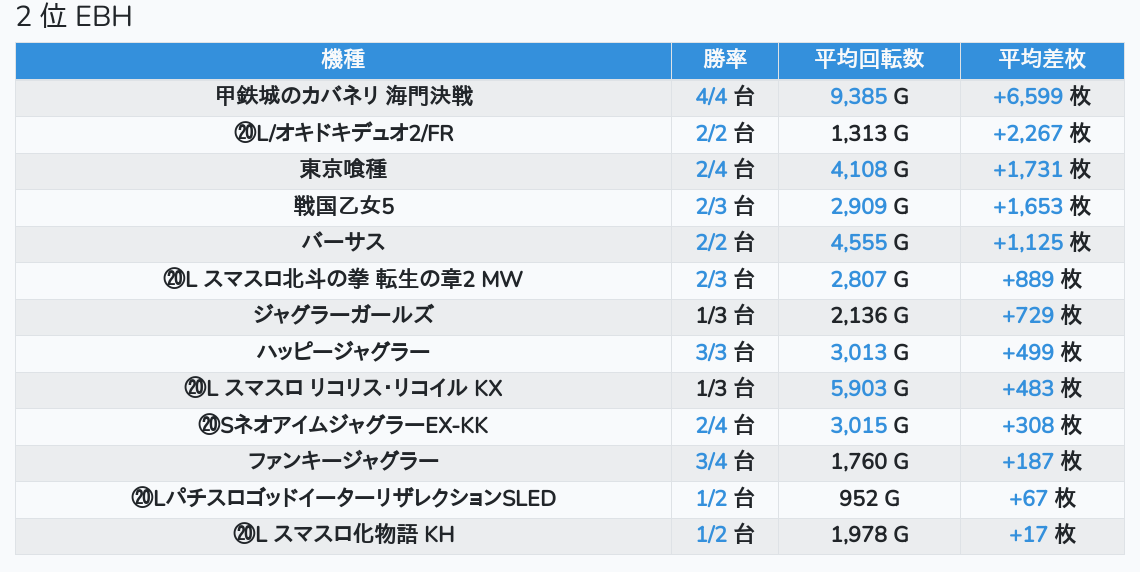Click the ⑳L/オキドキデュオ2/FR machine name
The image size is (1140, 572).
coord(344,133)
